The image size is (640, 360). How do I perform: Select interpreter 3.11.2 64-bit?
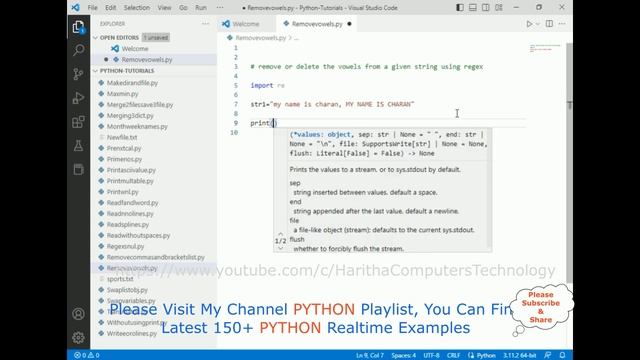[x=519, y=355]
